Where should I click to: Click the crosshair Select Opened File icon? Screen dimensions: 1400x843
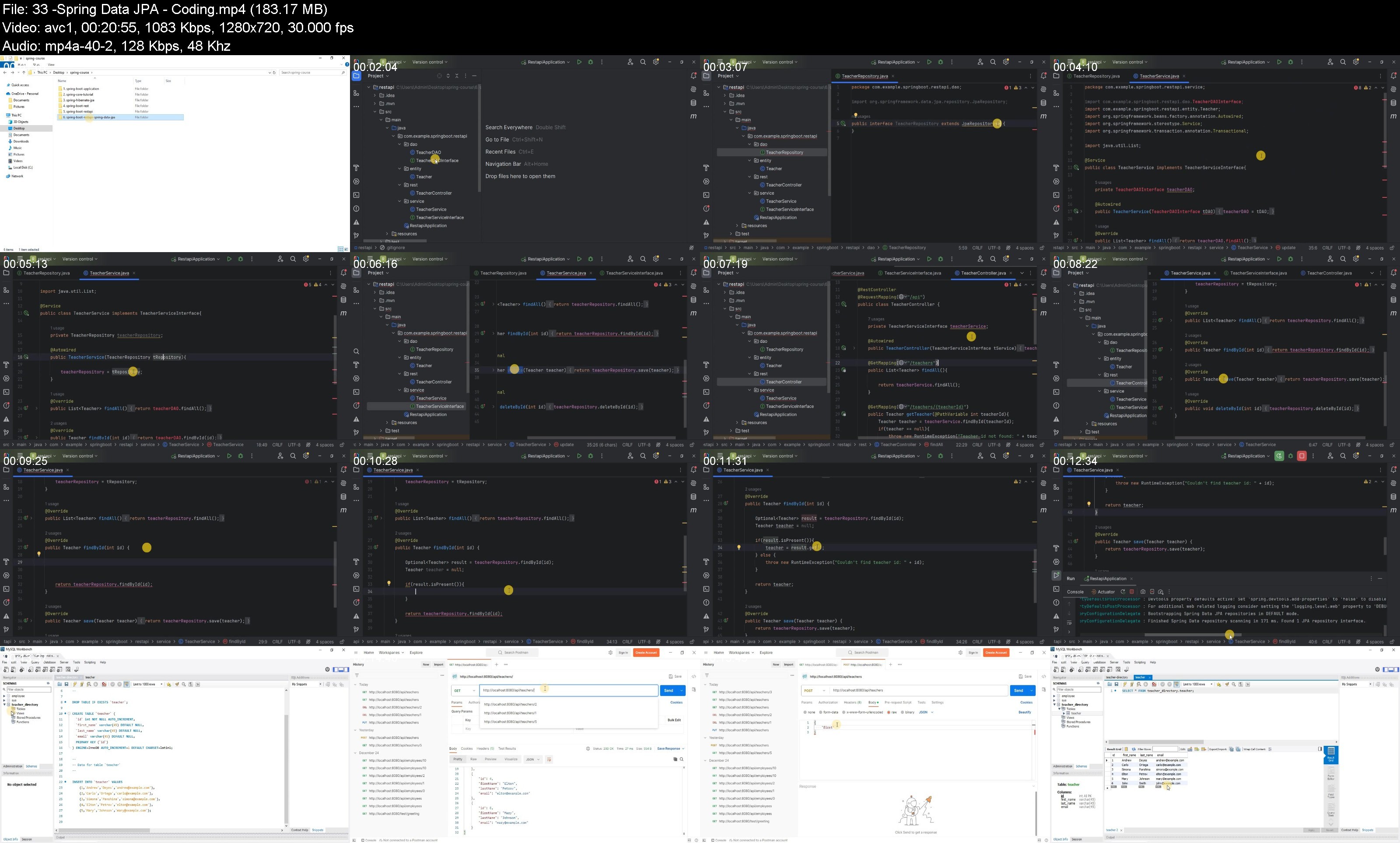click(x=439, y=76)
